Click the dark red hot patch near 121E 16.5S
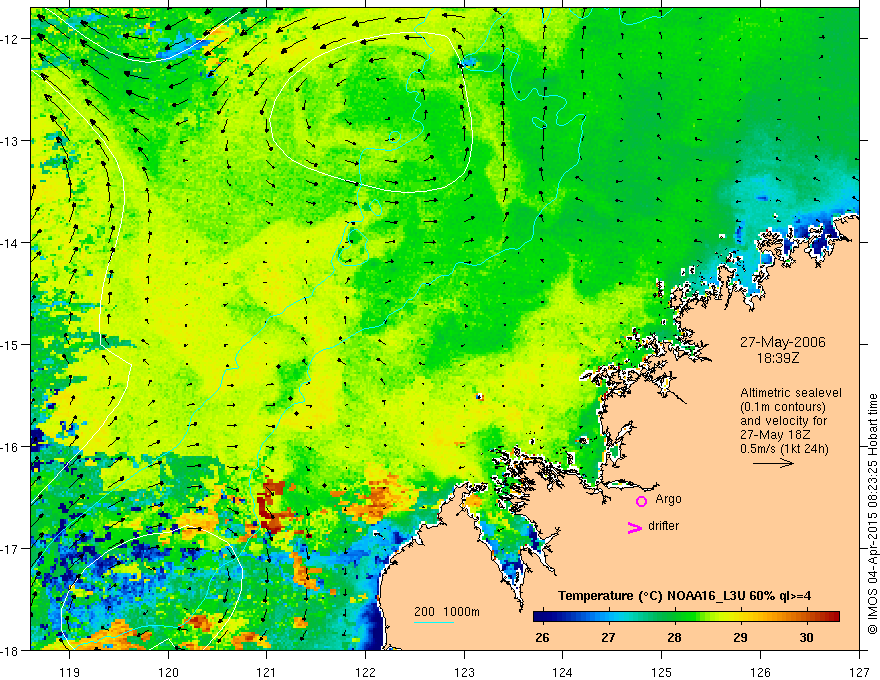Viewport: 880px width, 680px height. pyautogui.click(x=273, y=507)
